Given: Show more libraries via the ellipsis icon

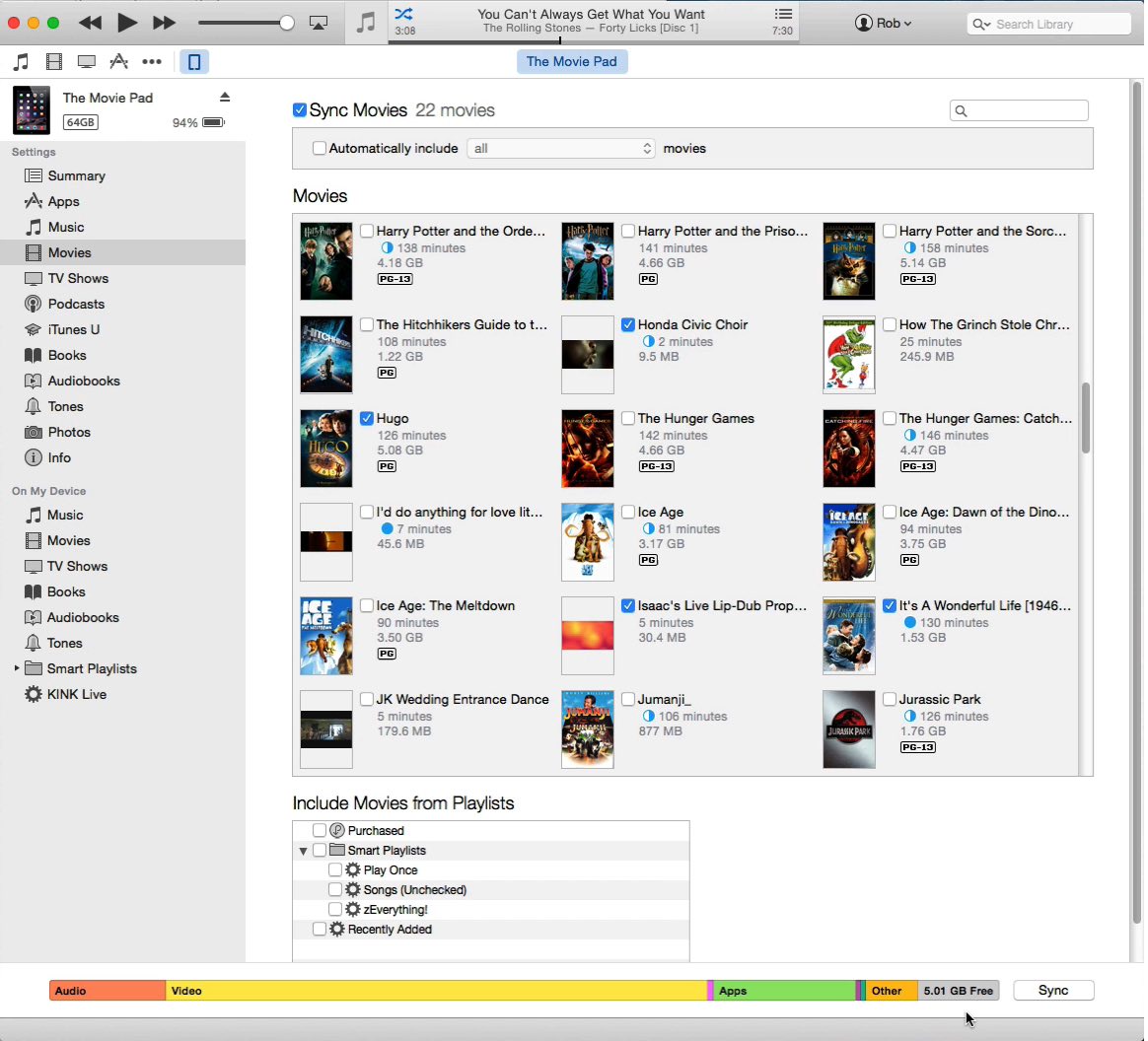Looking at the screenshot, I should [x=152, y=62].
